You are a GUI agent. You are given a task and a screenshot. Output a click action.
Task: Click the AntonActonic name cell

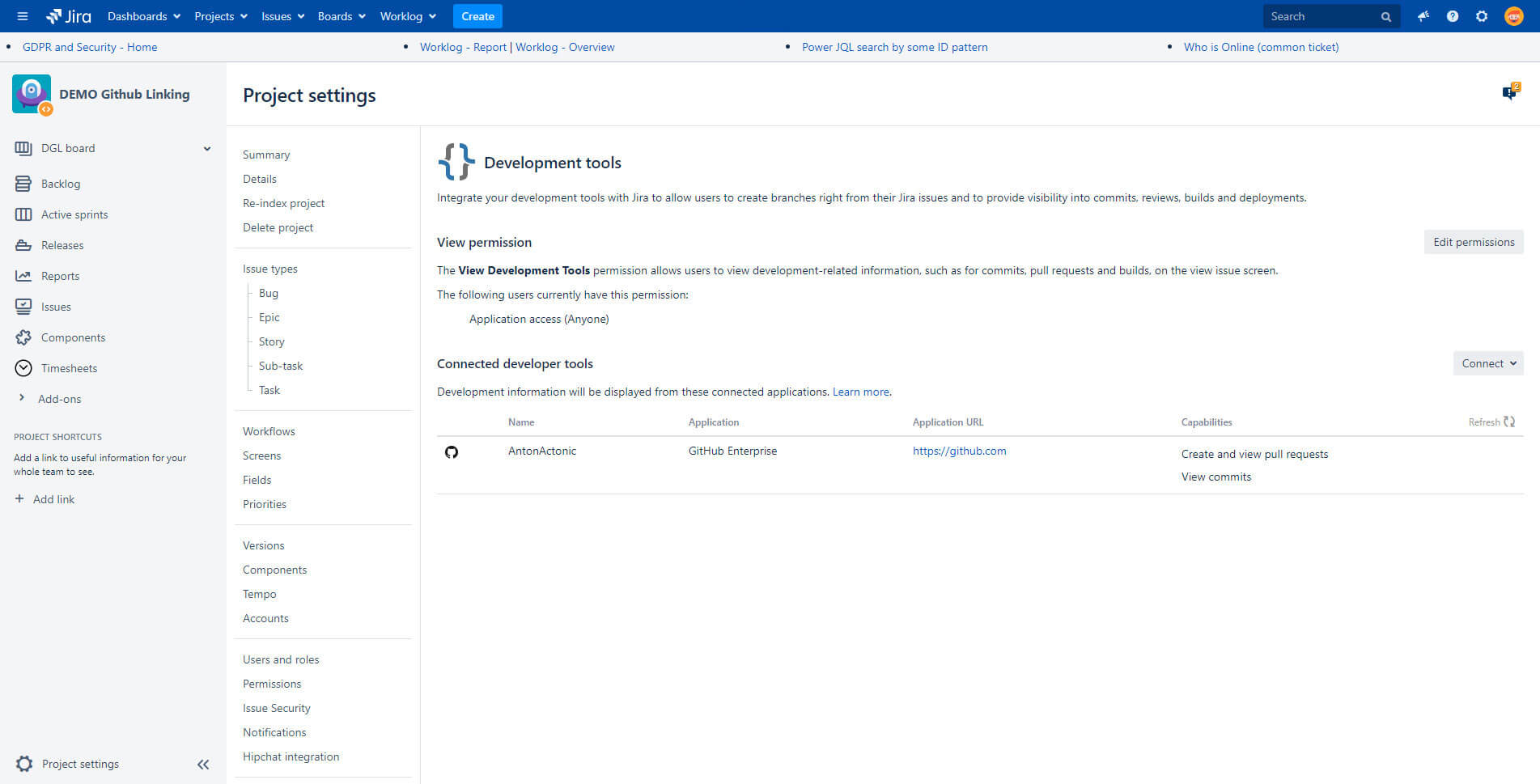click(542, 451)
